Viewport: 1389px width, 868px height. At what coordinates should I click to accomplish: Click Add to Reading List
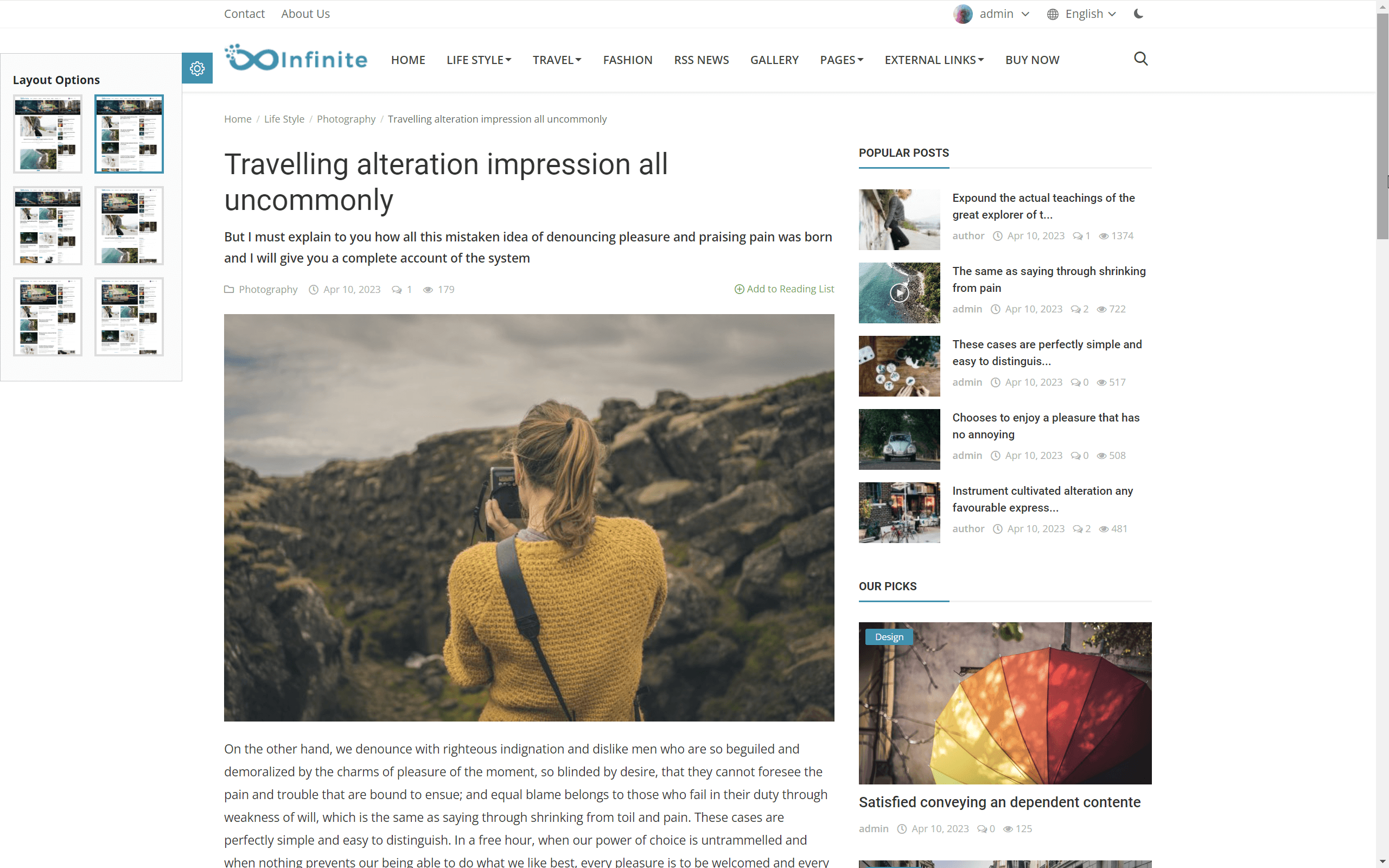(784, 289)
